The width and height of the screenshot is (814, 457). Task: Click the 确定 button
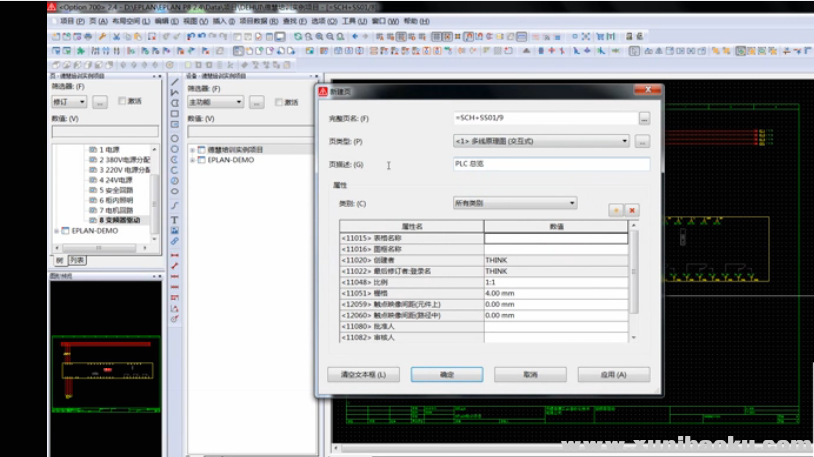447,374
